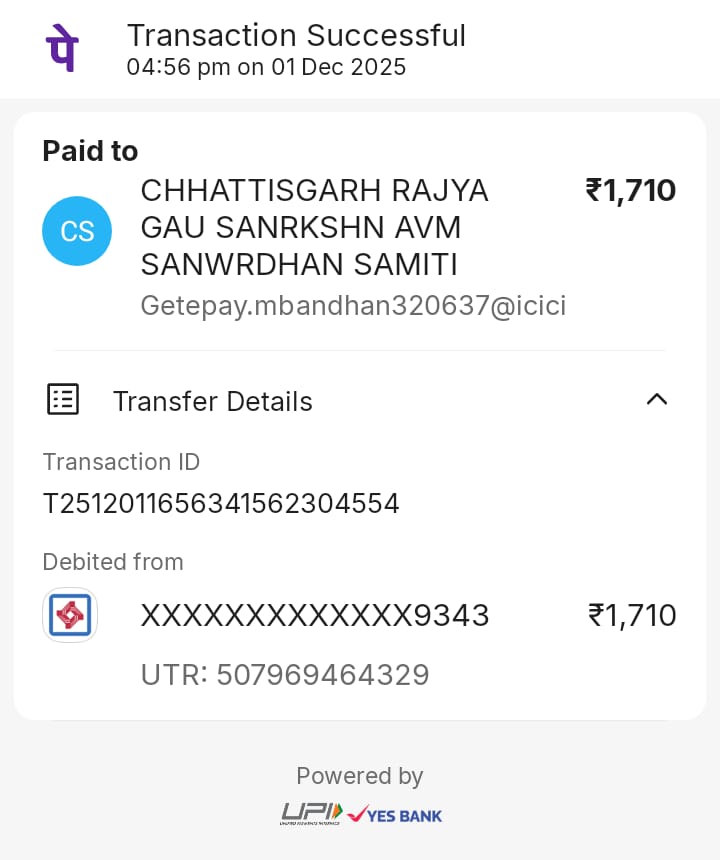Viewport: 720px width, 860px height.
Task: Tap the Paid to heading
Action: coord(90,151)
